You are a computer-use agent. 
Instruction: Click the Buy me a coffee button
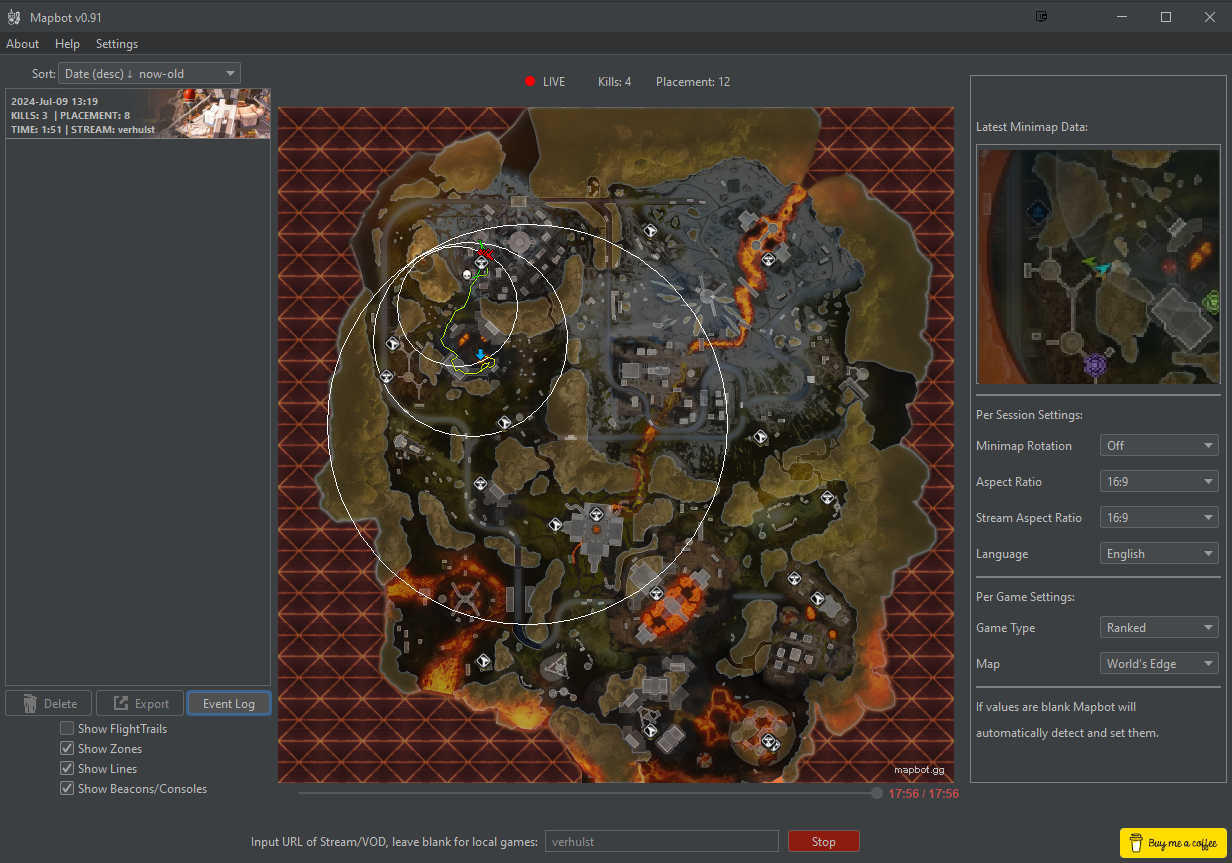1173,843
